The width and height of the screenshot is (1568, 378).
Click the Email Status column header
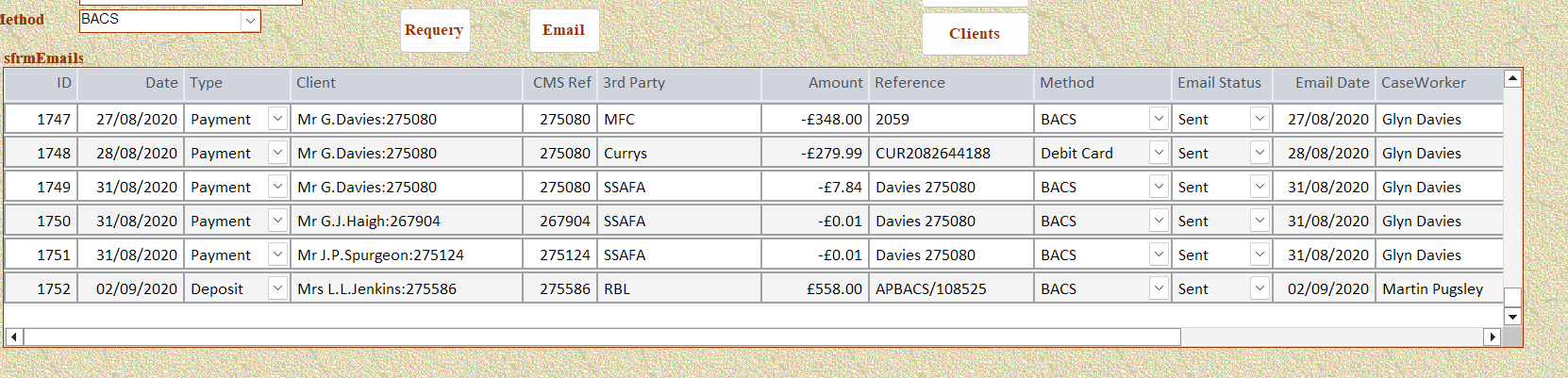[1221, 83]
